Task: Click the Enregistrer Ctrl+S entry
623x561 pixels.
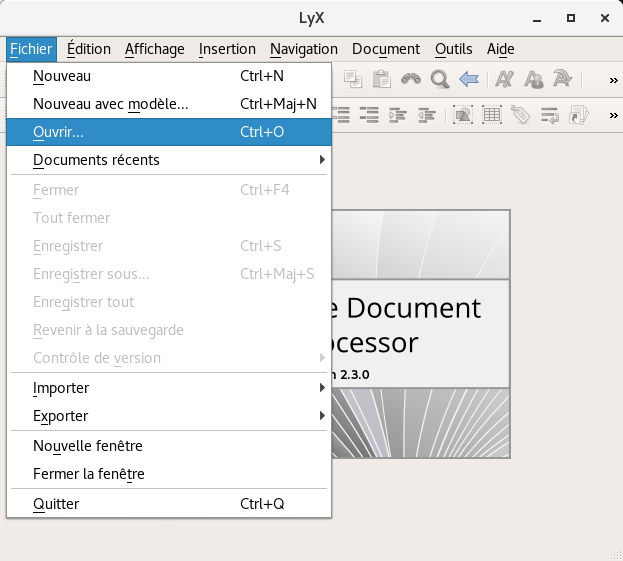Action: [x=169, y=246]
